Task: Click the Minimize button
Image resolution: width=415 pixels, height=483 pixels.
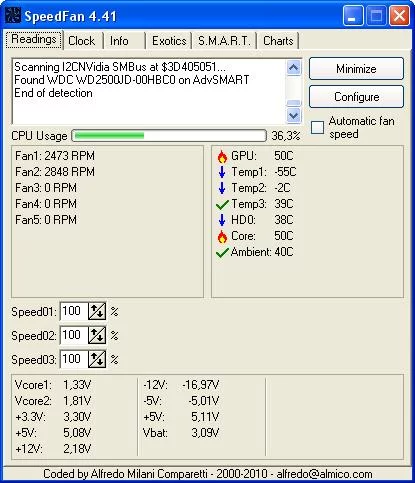Action: coord(356,69)
